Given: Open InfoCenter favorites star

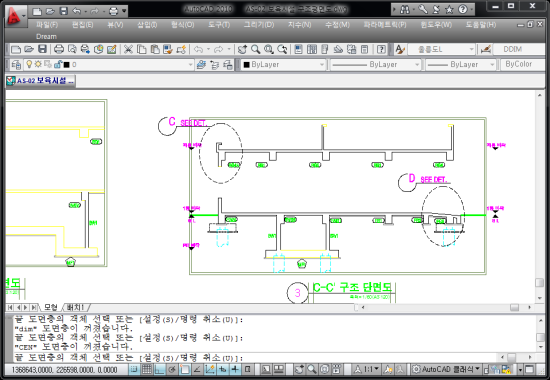Looking at the screenshot, I should (449, 10).
